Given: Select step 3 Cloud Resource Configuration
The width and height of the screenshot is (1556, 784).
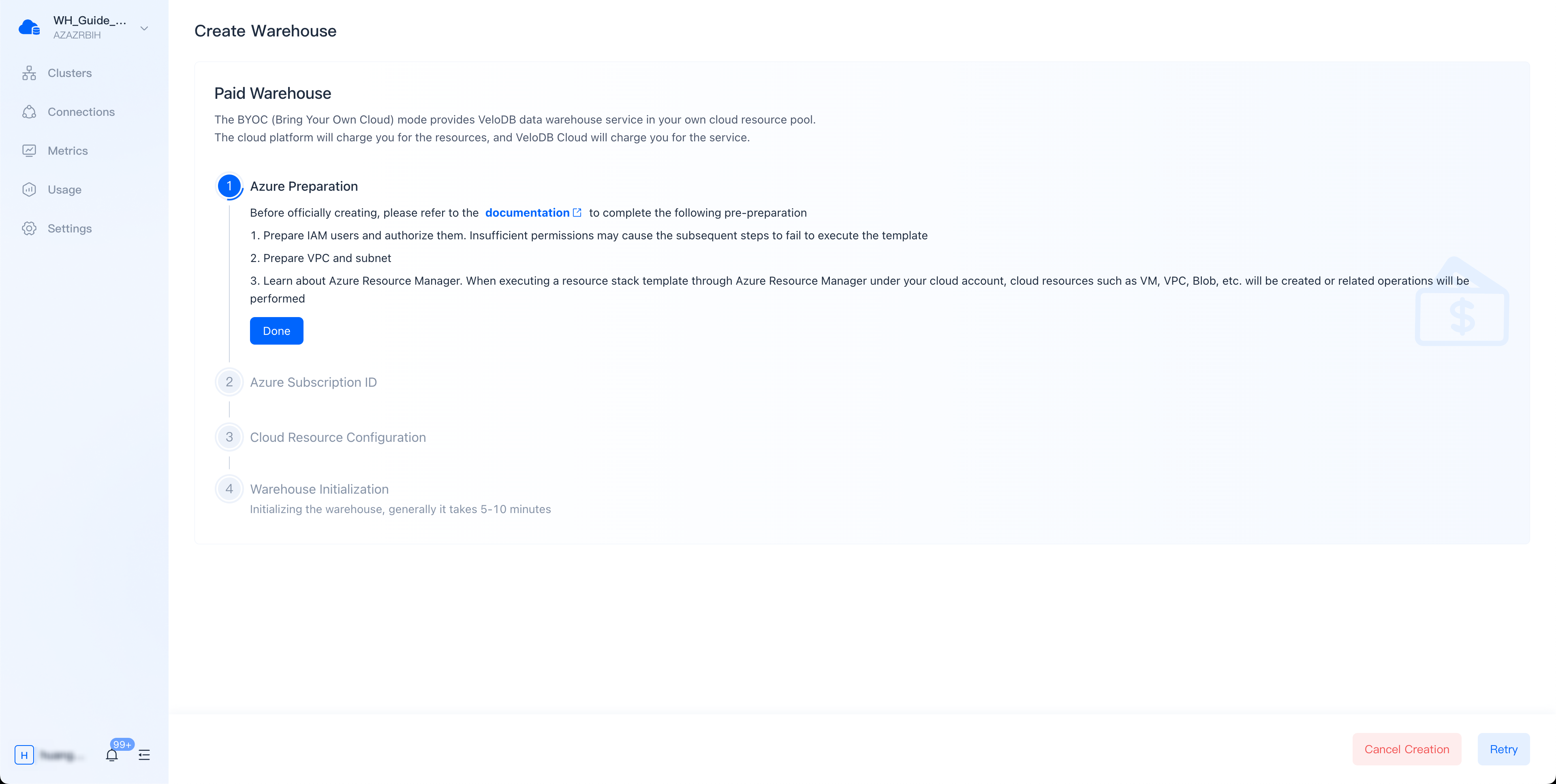Looking at the screenshot, I should coord(338,438).
